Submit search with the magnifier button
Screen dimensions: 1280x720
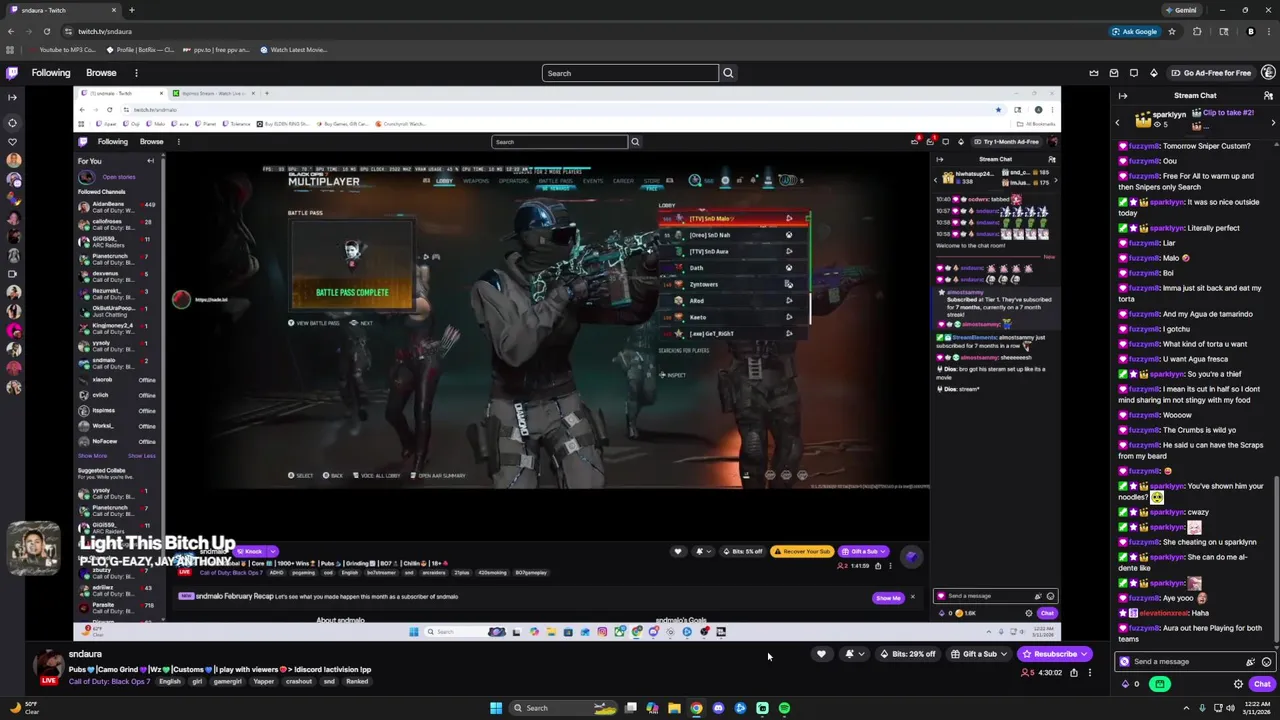[728, 73]
